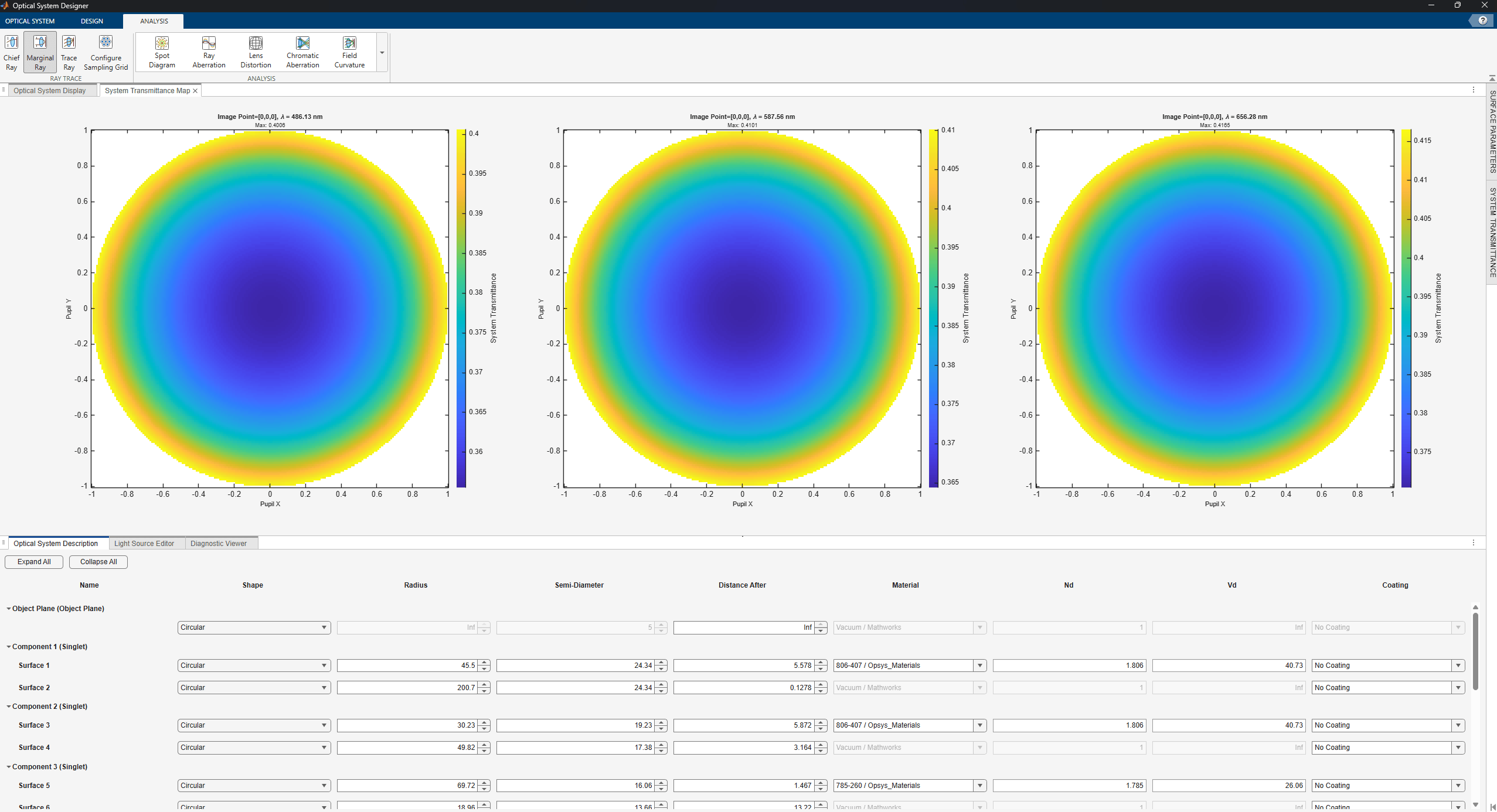Viewport: 1497px width, 812px height.
Task: Collapse the Object Plane tree node
Action: click(9, 609)
